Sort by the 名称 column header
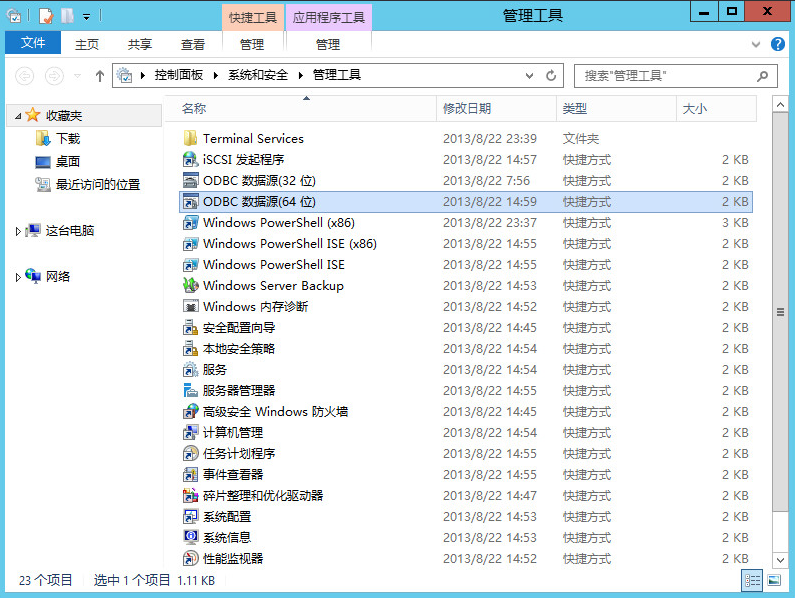This screenshot has width=795, height=598. [194, 109]
